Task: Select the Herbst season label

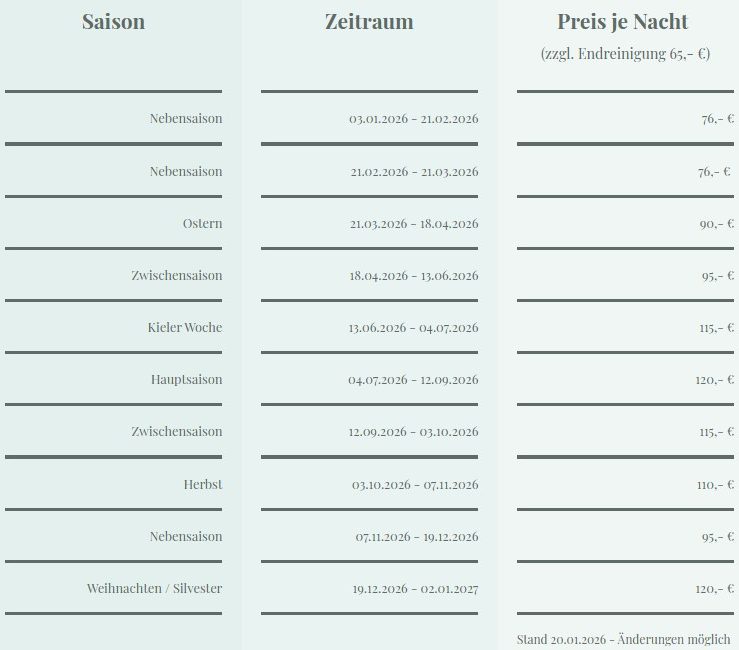Action: [203, 484]
